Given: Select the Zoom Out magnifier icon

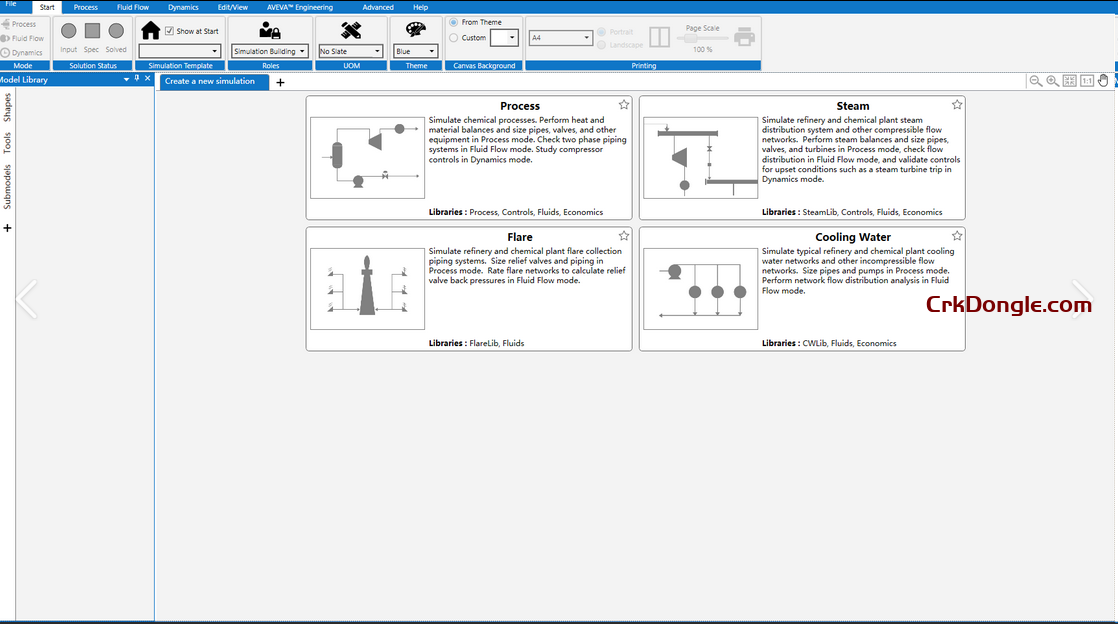Looking at the screenshot, I should tap(1035, 80).
